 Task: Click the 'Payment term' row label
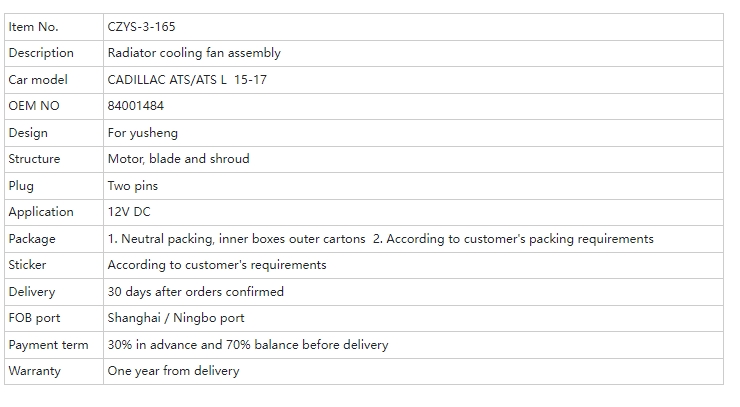tap(48, 345)
